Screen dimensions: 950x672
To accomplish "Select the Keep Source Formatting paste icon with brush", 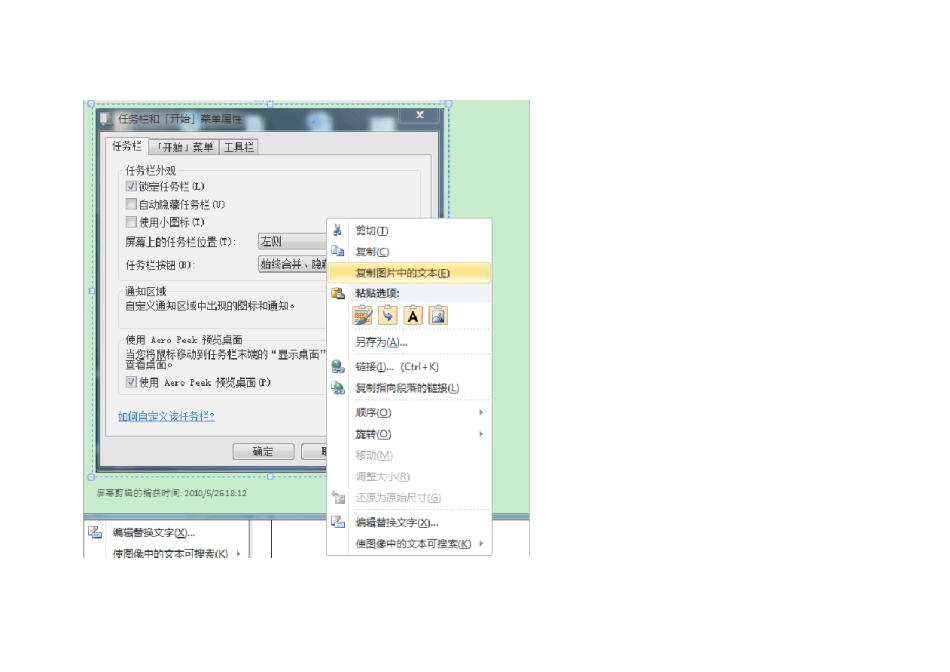I will click(362, 316).
